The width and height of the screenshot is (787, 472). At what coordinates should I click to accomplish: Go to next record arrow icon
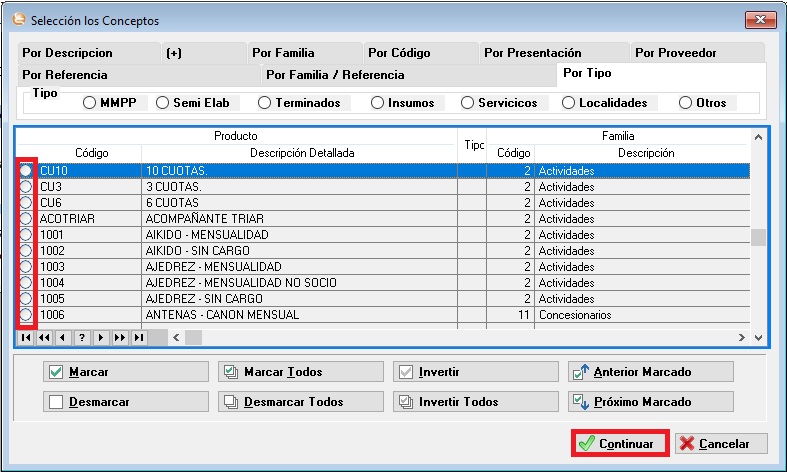100,338
